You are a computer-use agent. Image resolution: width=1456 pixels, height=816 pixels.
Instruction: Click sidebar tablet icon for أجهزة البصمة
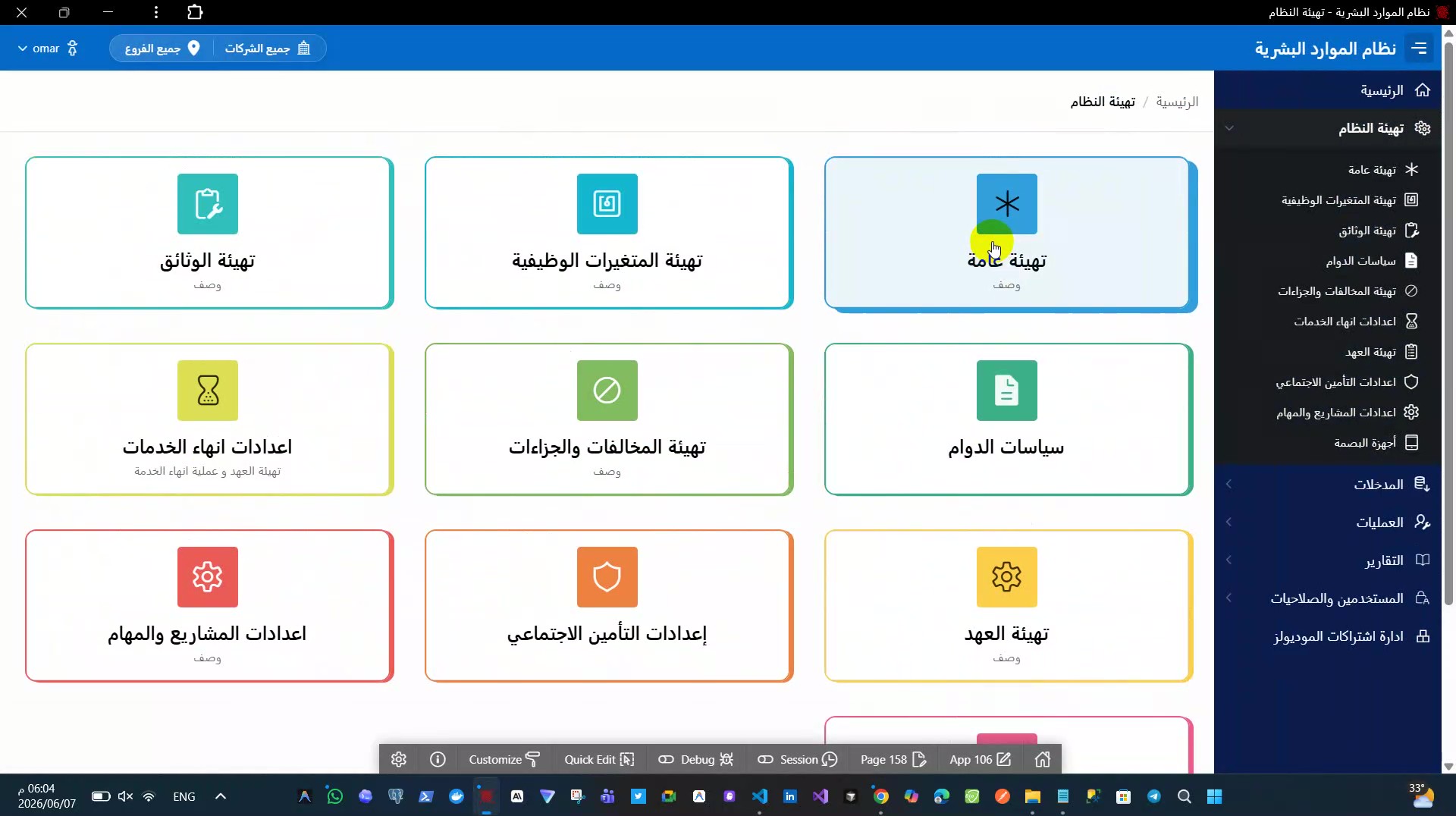tap(1411, 443)
